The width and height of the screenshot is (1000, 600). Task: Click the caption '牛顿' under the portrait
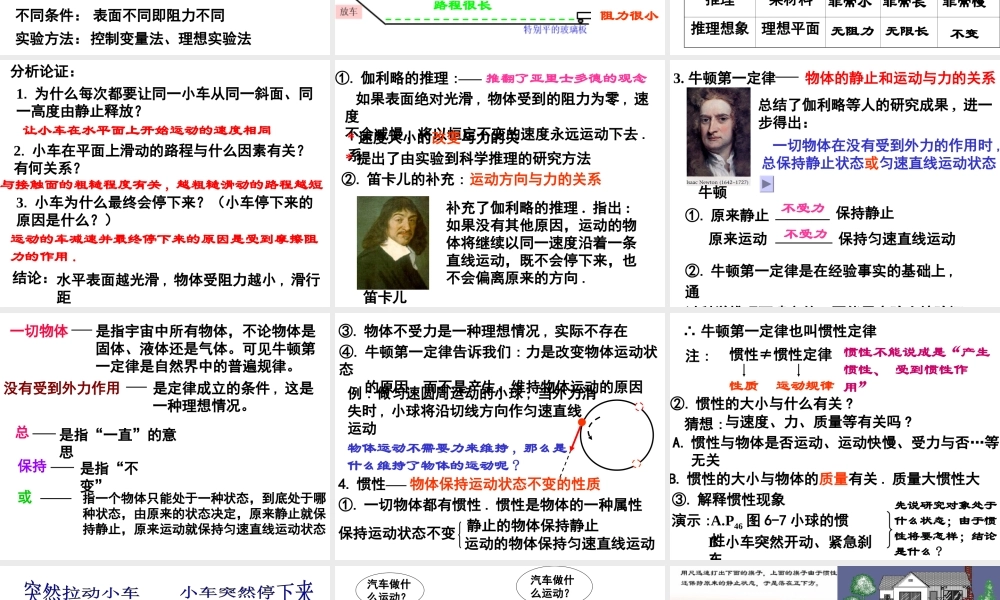click(712, 192)
